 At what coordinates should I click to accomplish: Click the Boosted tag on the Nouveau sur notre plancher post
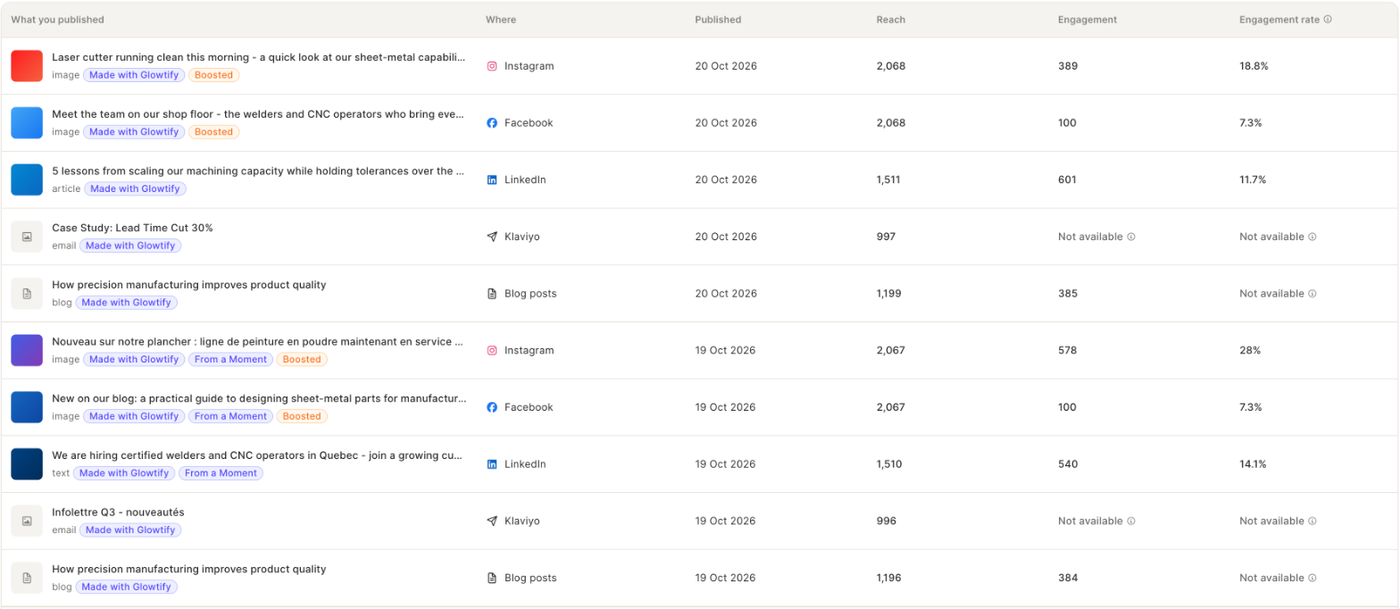pyautogui.click(x=301, y=360)
